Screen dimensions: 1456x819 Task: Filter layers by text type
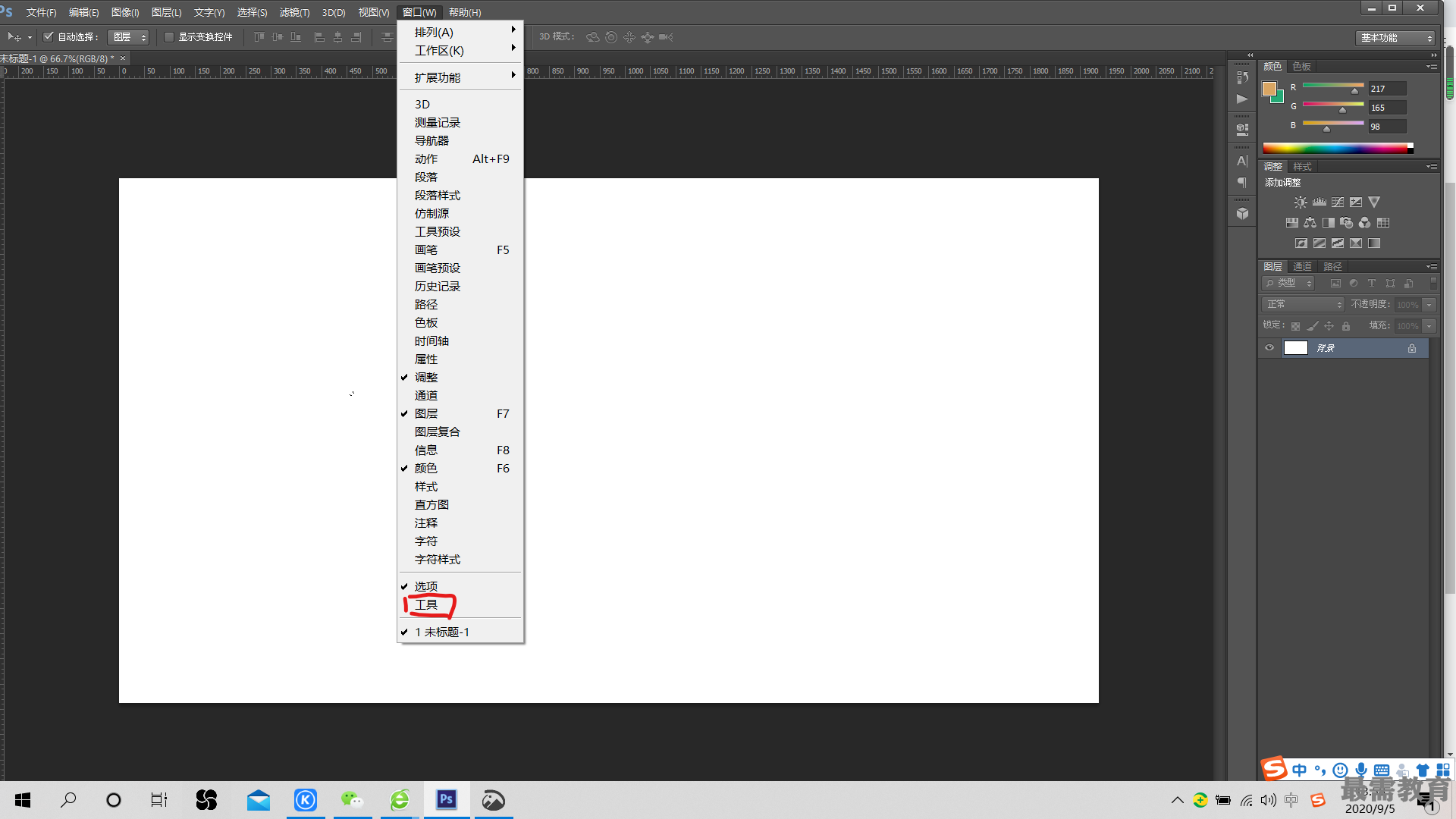tap(1372, 284)
